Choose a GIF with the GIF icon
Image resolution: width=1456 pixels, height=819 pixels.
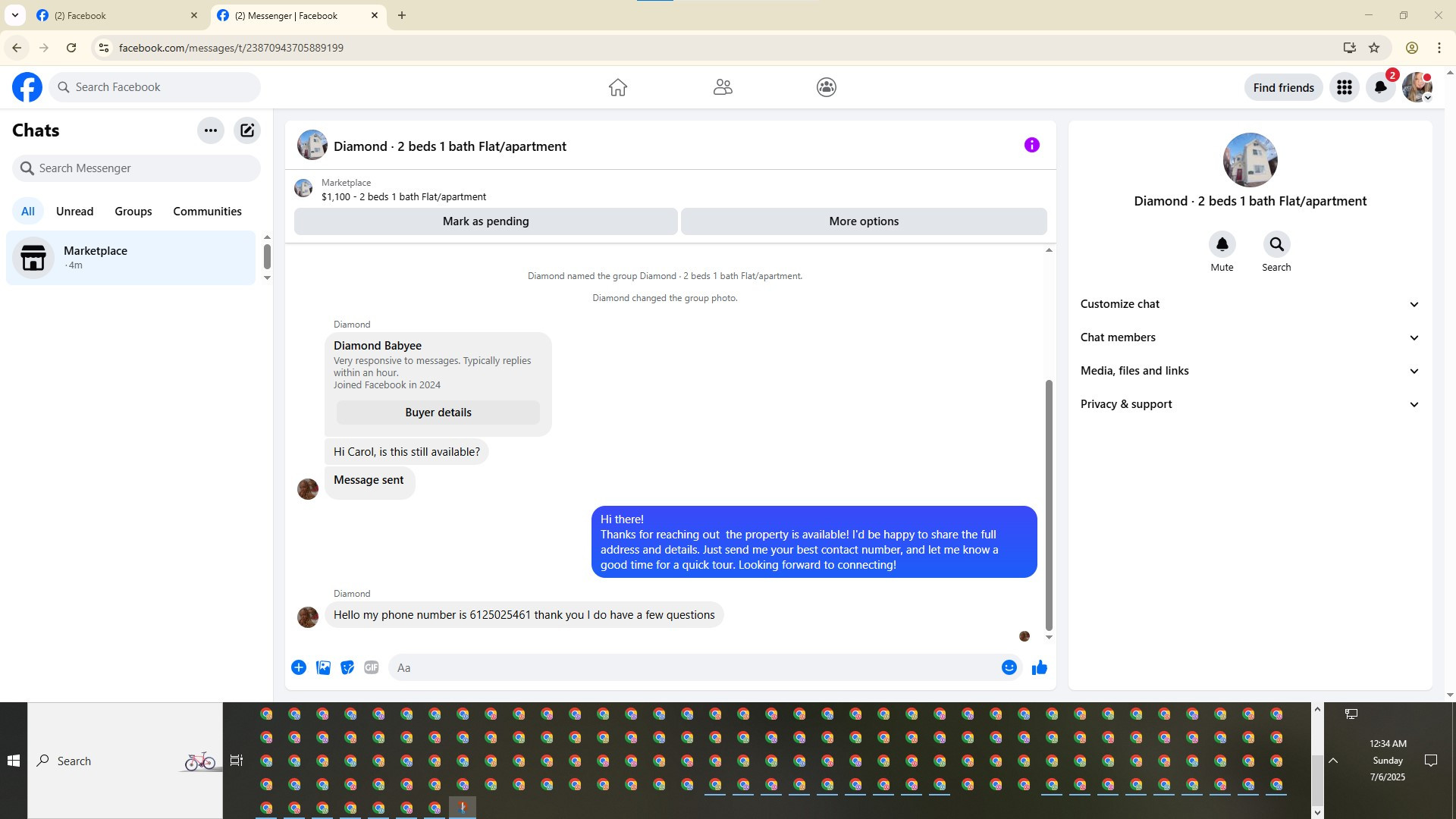pos(371,667)
